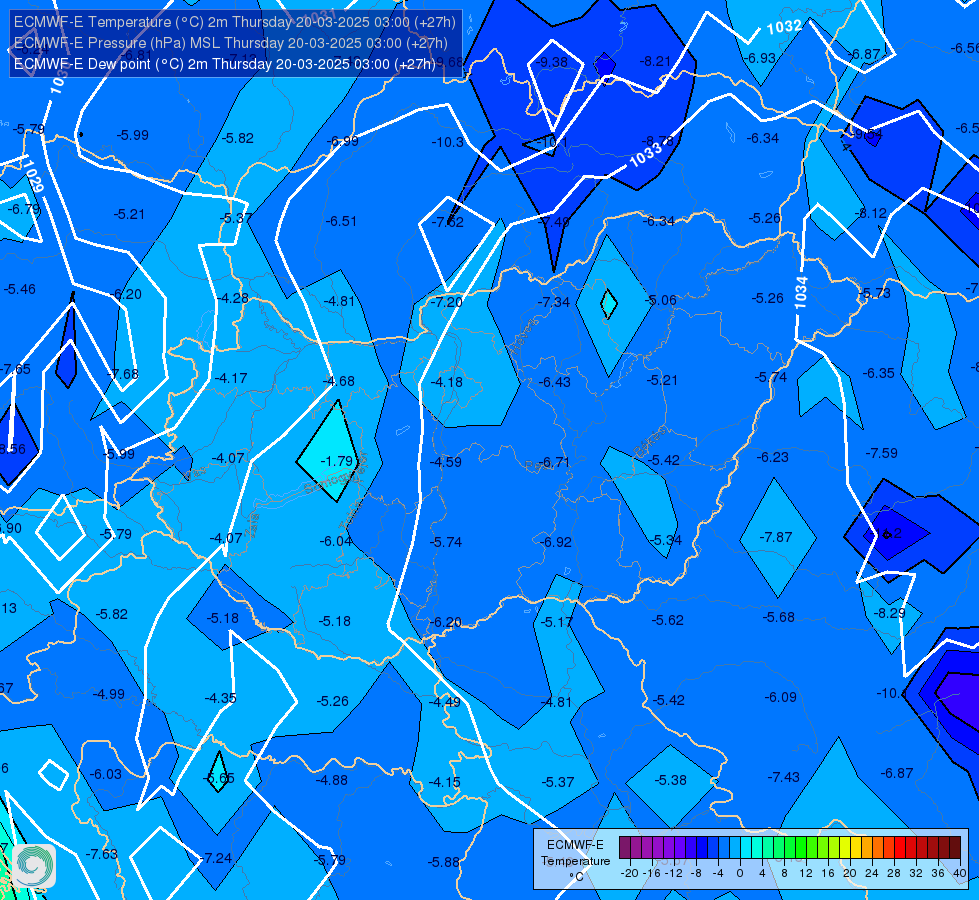Screen dimensions: 979x900
Task: Click the ECMWF-E Temperature °C legend title
Action: pyautogui.click(x=575, y=861)
